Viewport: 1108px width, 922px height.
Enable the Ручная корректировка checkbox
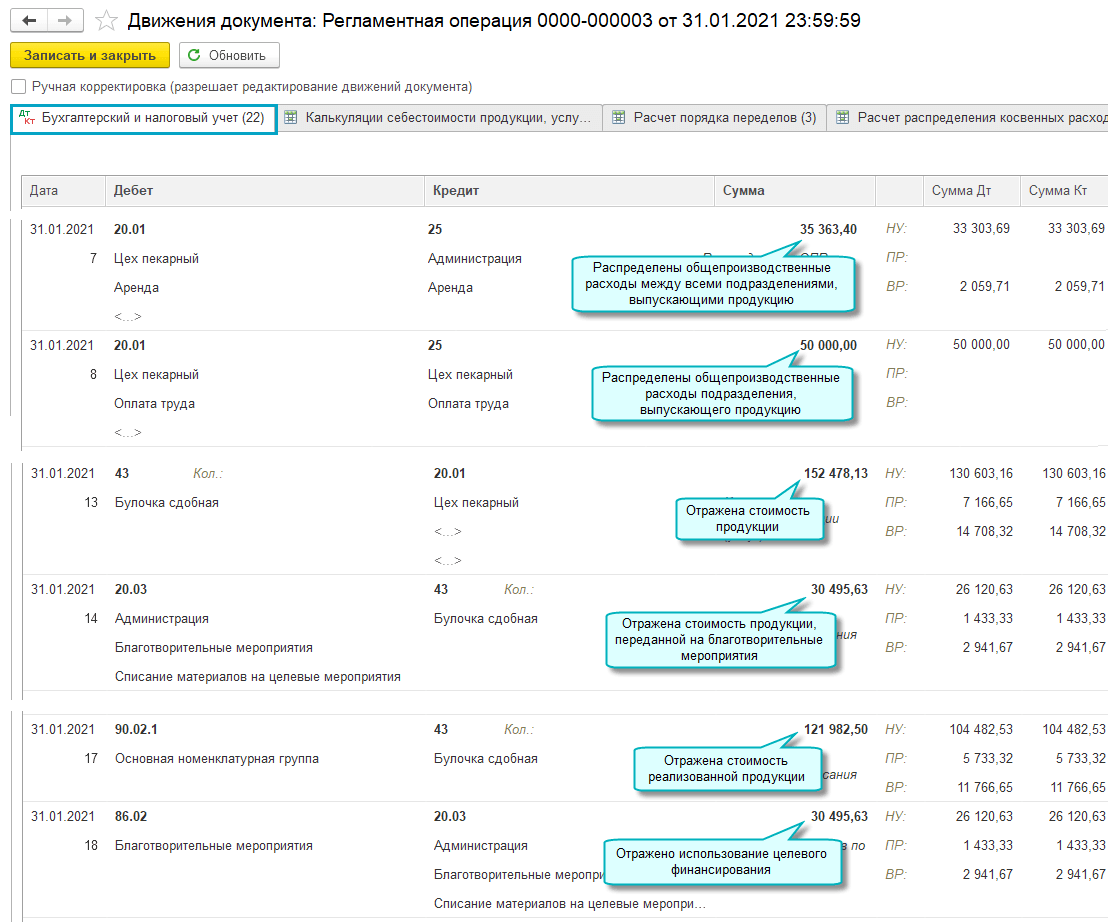coord(19,86)
